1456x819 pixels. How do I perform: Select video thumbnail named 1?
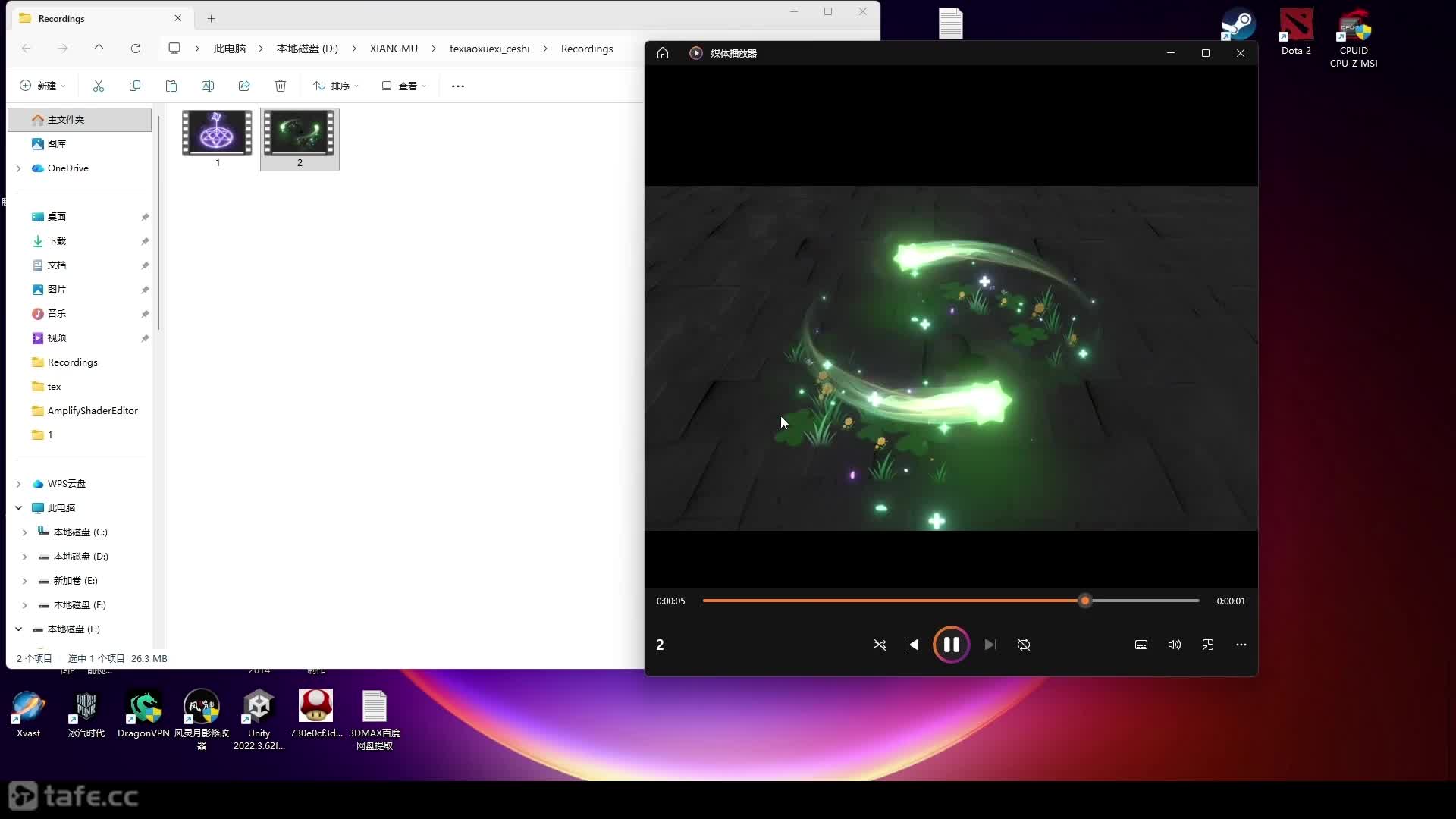click(217, 139)
